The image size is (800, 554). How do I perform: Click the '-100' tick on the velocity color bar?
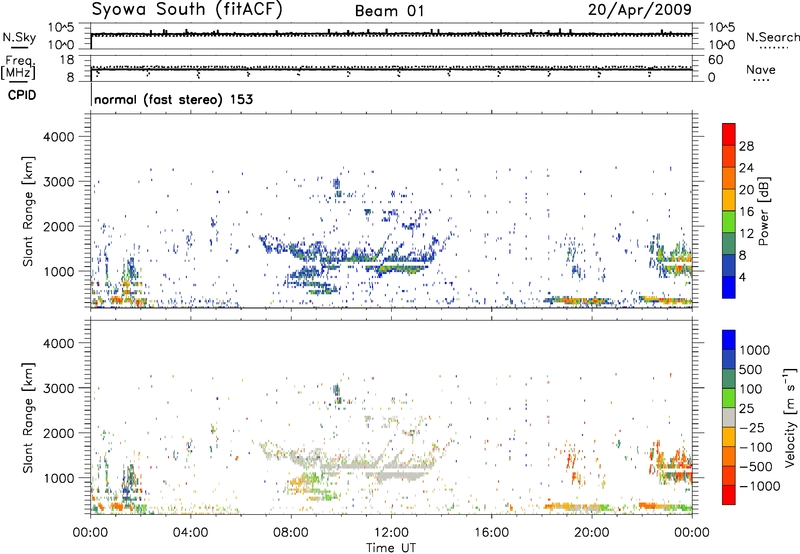pos(756,447)
